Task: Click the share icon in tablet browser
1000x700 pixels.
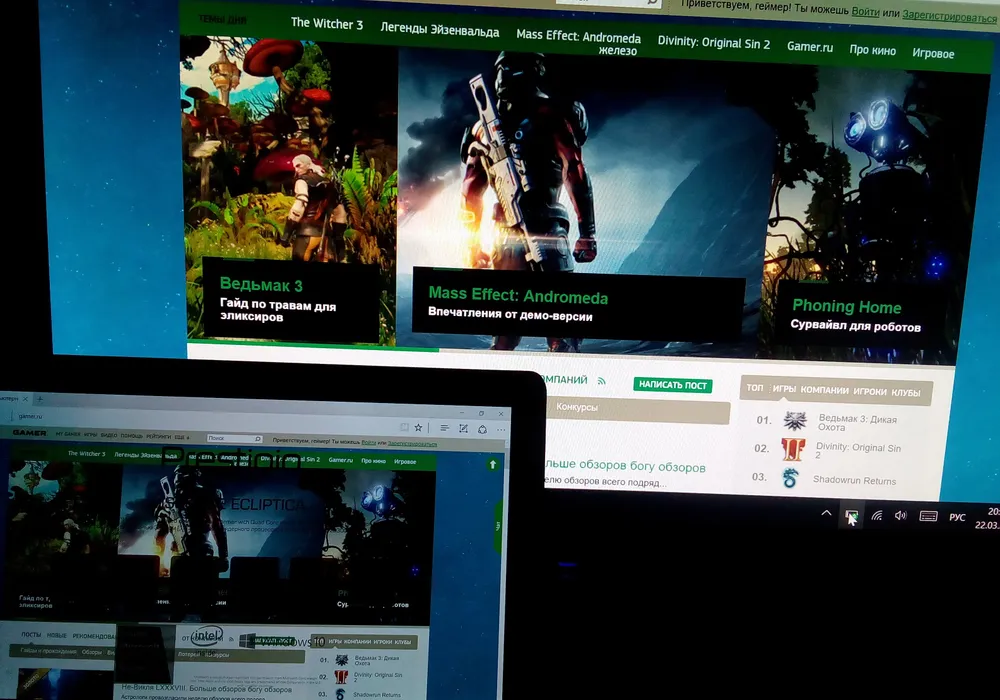Action: click(482, 430)
